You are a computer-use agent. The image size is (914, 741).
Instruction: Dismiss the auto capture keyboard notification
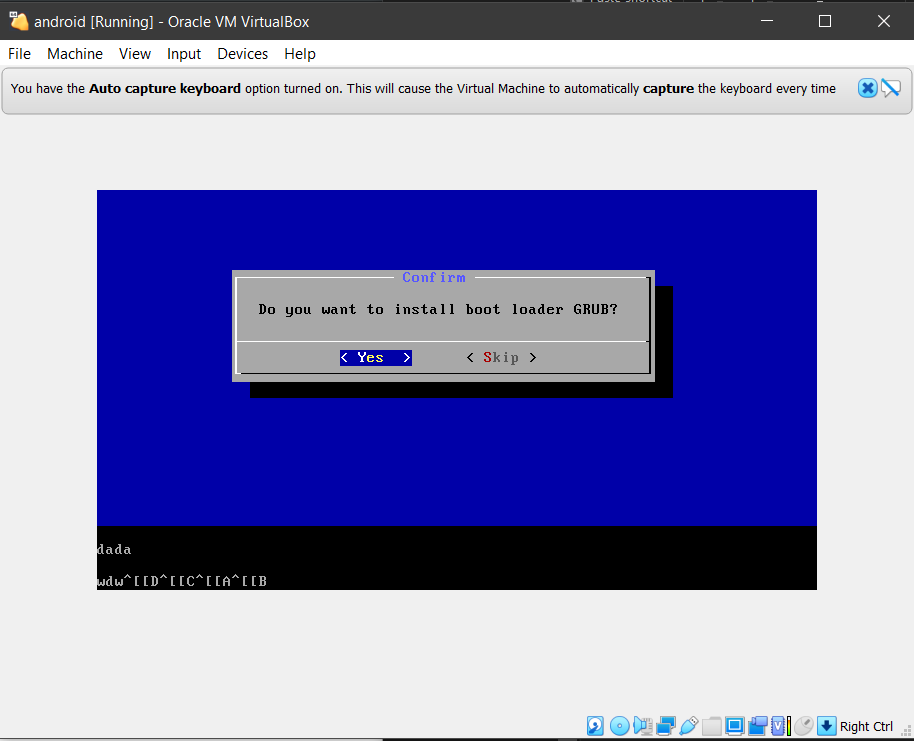867,88
